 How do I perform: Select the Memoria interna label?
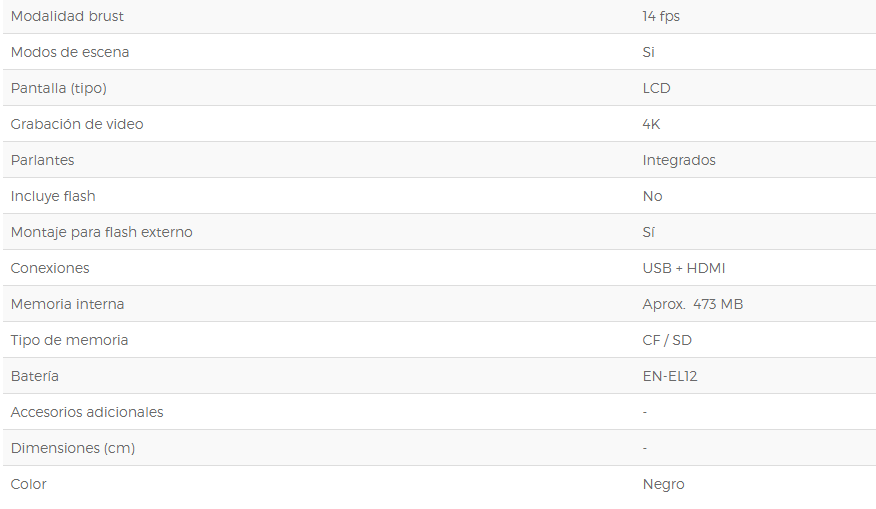click(67, 304)
